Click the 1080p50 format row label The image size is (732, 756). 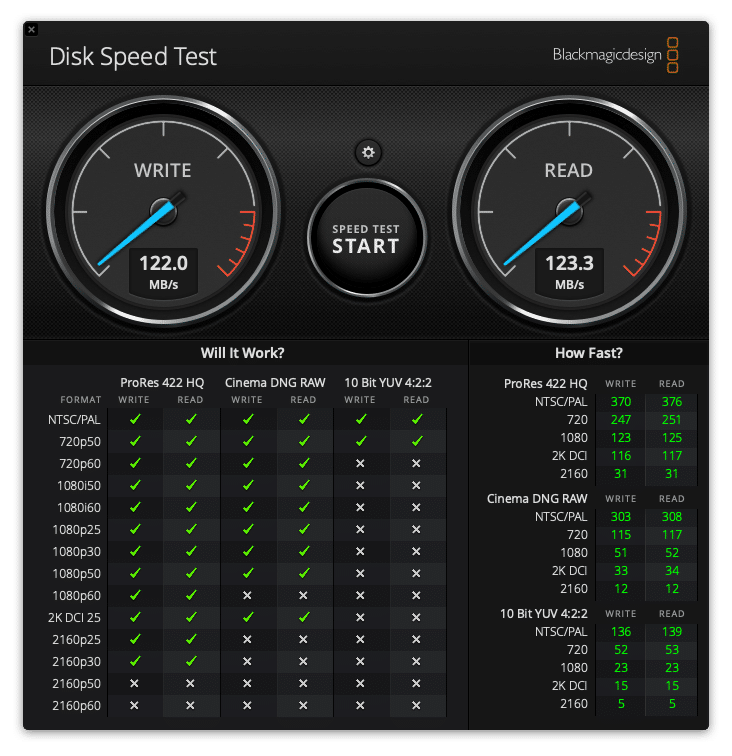tap(77, 574)
